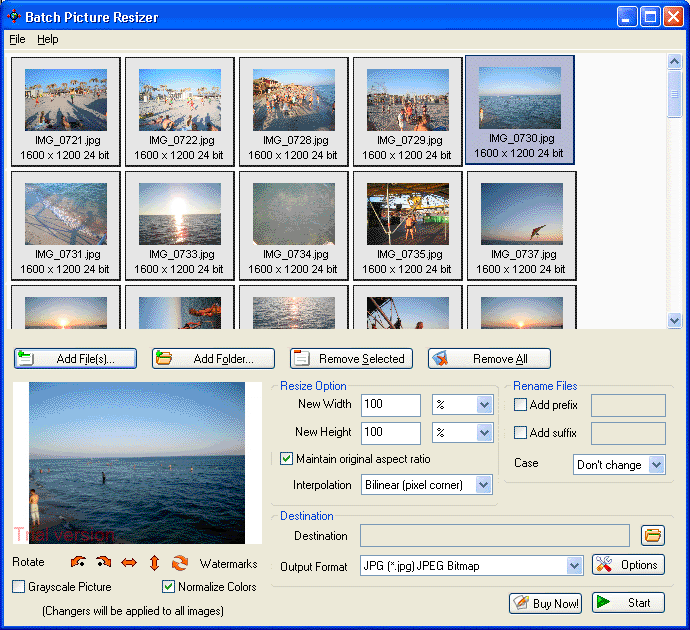Image resolution: width=690 pixels, height=630 pixels.
Task: Rotate the image counter-clockwise
Action: point(78,563)
